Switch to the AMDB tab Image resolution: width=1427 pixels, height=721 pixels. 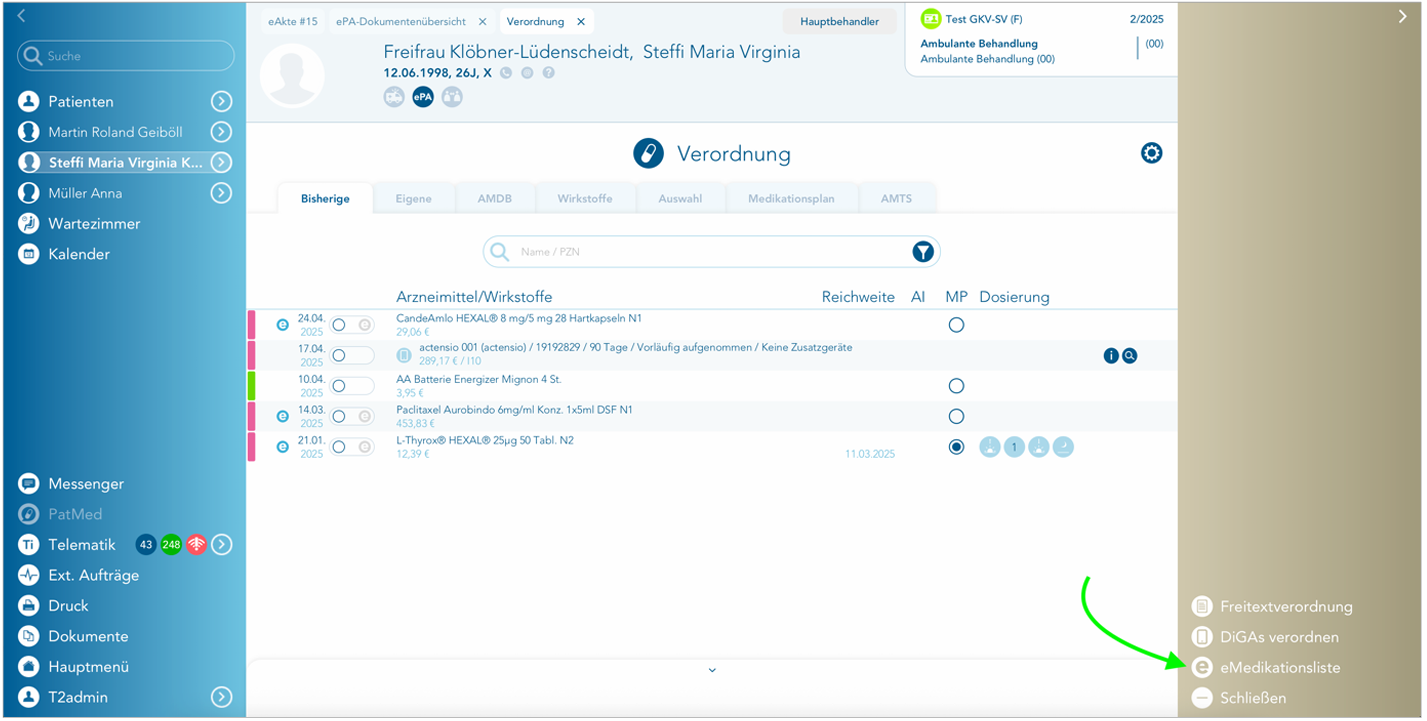point(494,199)
